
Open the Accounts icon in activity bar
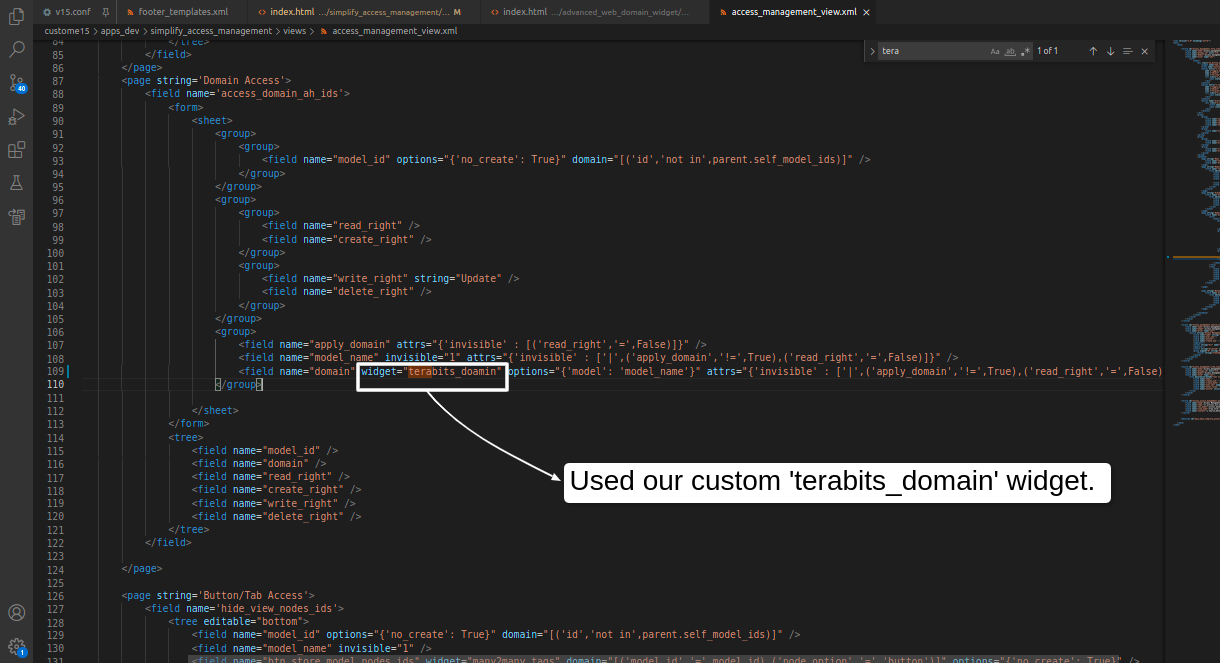click(16, 612)
